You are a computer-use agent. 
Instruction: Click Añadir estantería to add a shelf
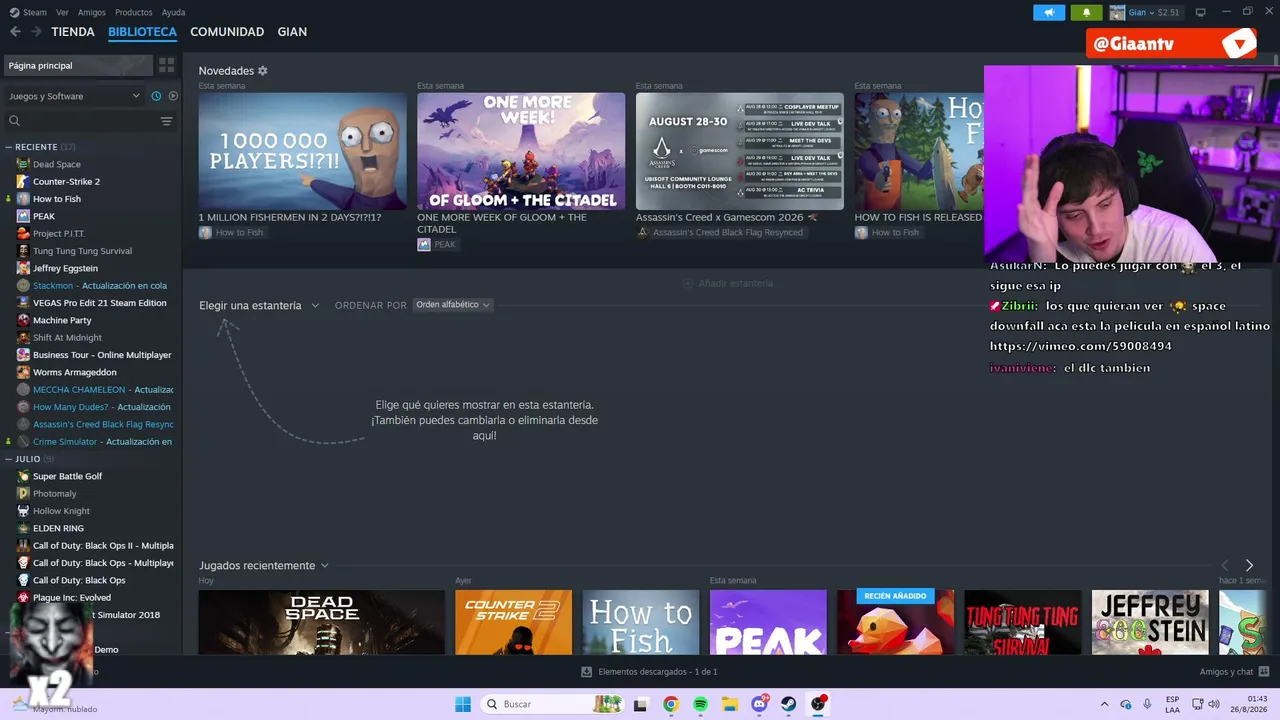pyautogui.click(x=727, y=284)
